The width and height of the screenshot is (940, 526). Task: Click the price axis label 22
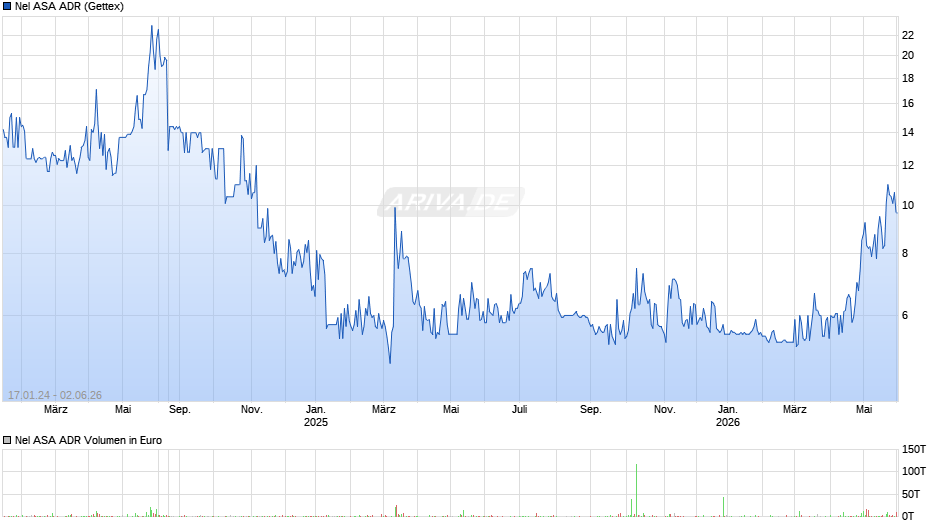tap(908, 35)
